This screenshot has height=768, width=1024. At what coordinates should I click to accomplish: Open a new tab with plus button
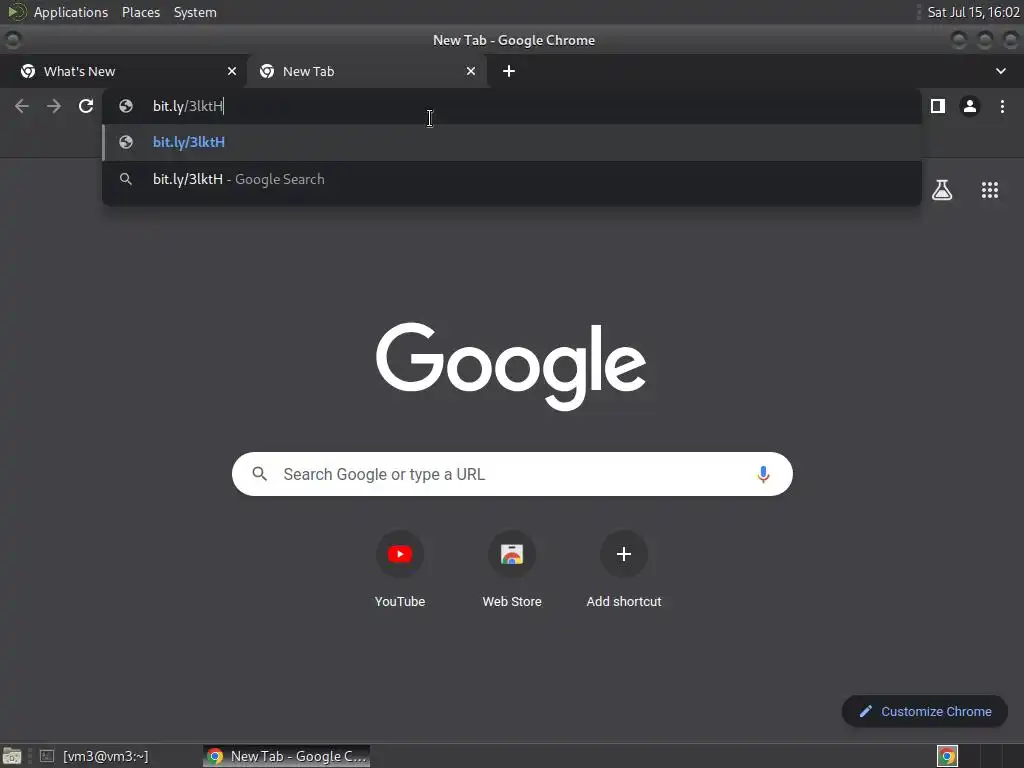click(x=509, y=71)
